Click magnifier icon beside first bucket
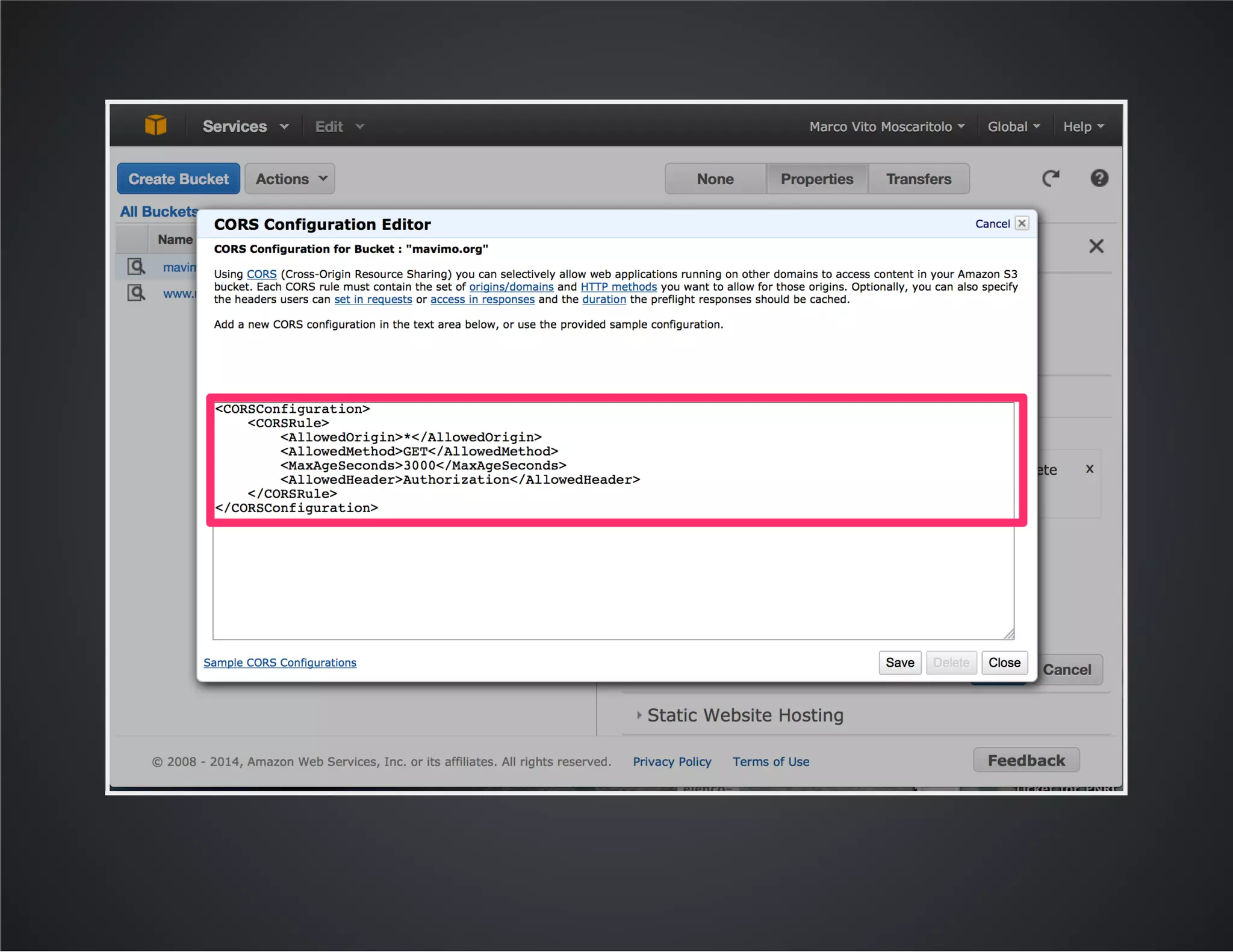This screenshot has width=1233, height=952. [136, 266]
